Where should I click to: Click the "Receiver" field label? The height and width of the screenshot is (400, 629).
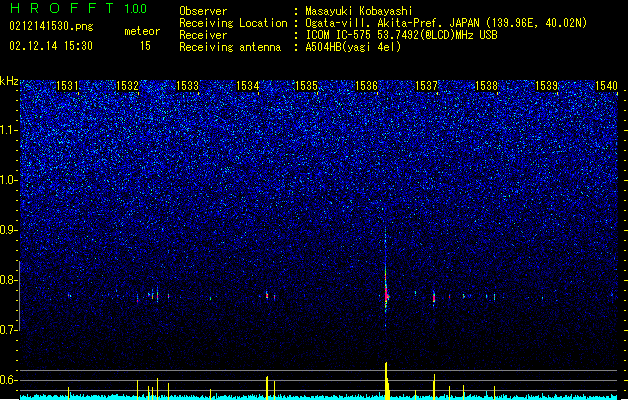[203, 35]
